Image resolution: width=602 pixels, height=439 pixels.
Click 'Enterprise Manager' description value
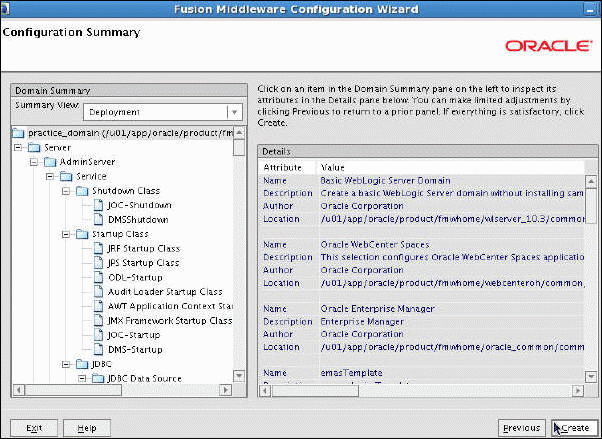coord(362,322)
